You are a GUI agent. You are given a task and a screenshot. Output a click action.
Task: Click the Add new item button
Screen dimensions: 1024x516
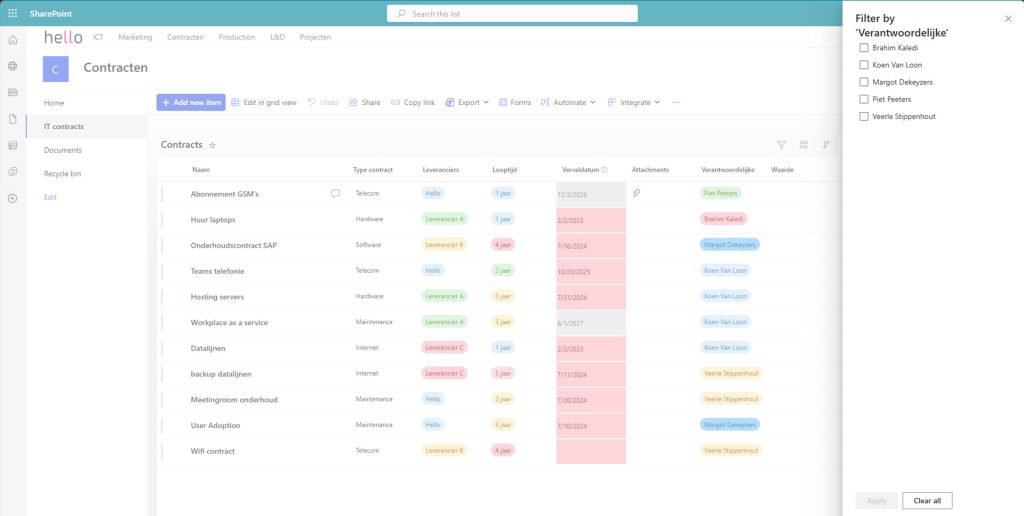191,103
